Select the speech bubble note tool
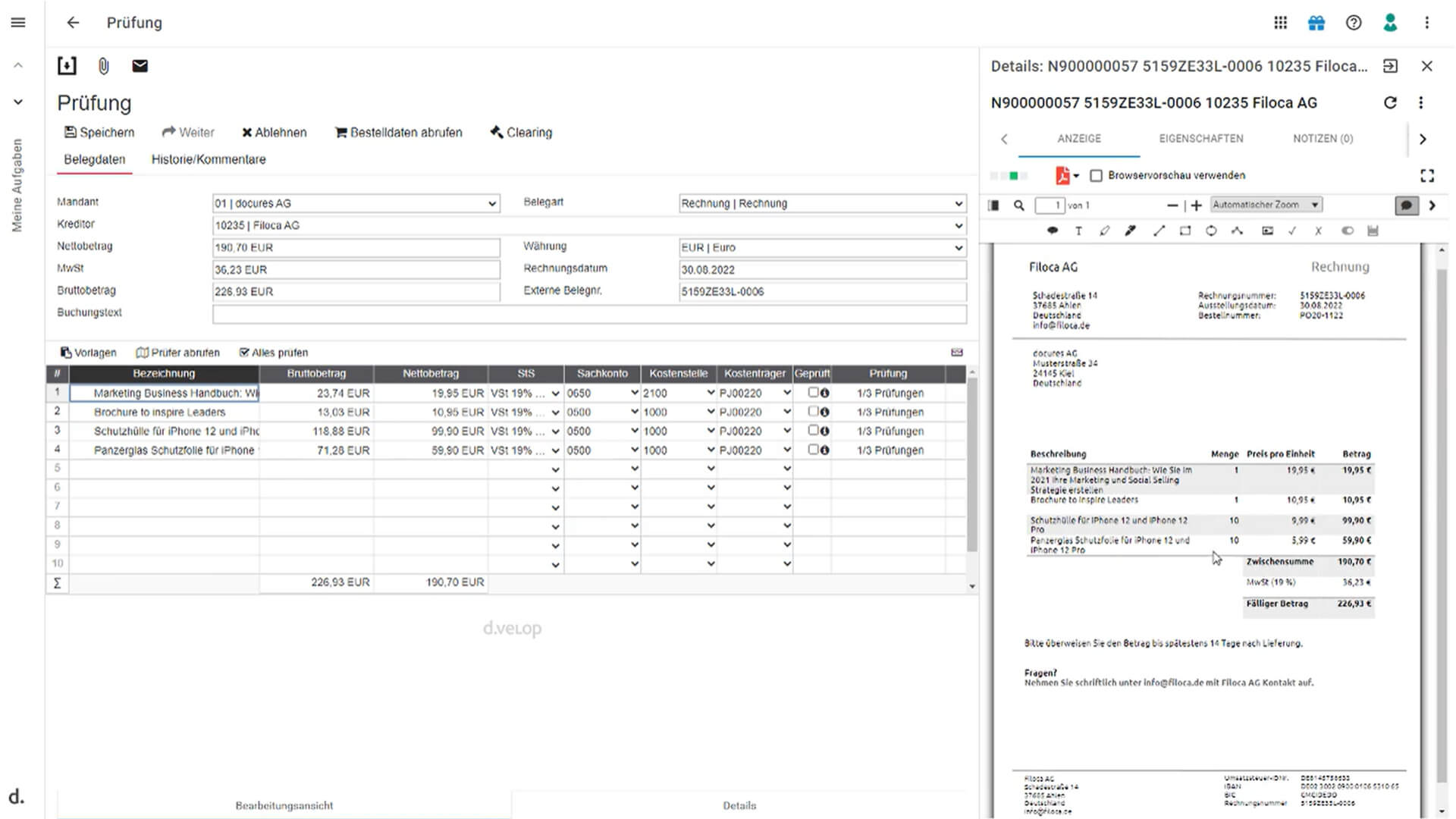 (x=1053, y=231)
